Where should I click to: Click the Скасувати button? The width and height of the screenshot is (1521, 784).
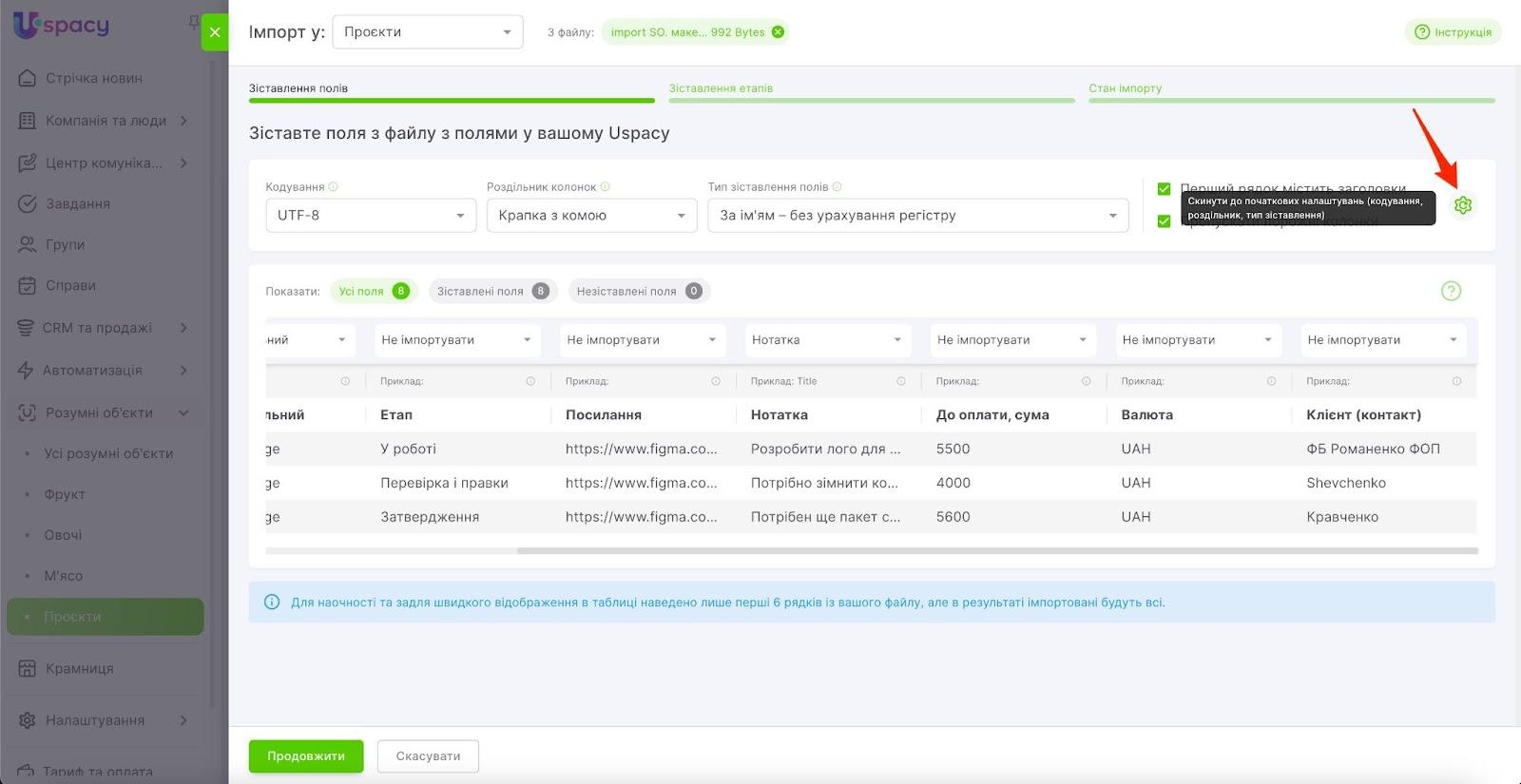point(428,756)
